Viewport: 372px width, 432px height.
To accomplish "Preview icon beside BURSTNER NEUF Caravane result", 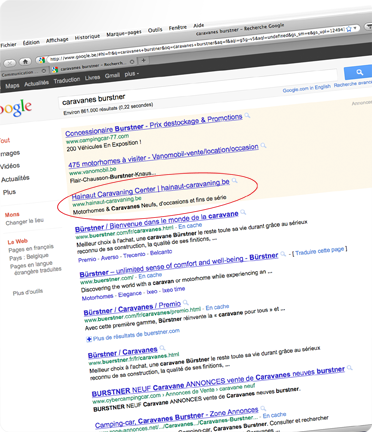I will 350,368.
